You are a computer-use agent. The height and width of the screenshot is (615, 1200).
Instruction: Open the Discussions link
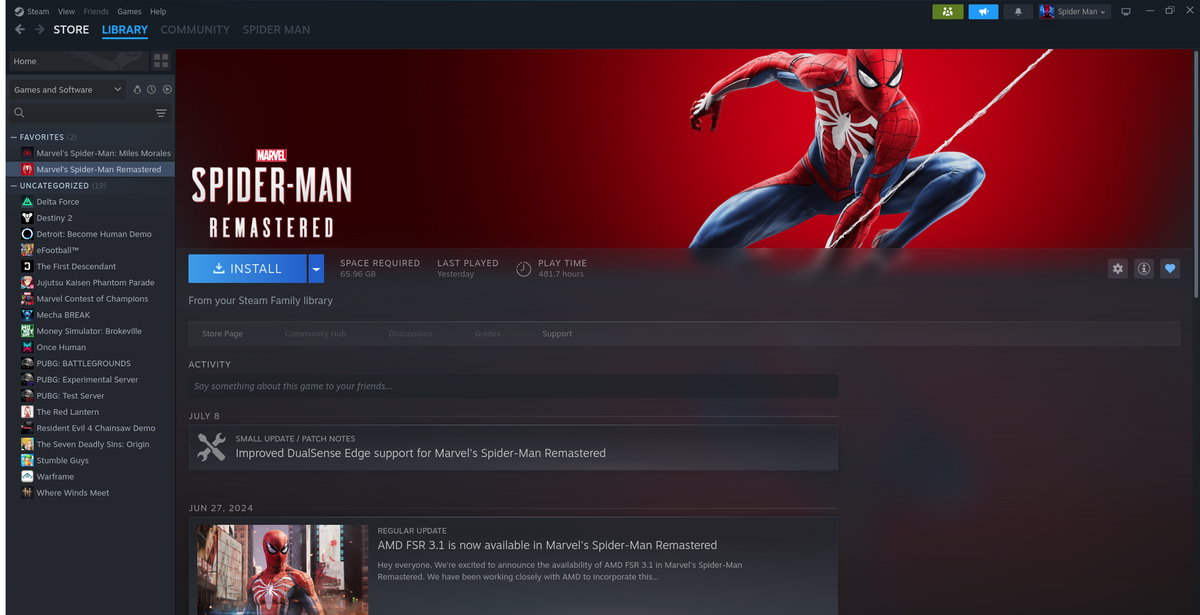(x=410, y=334)
